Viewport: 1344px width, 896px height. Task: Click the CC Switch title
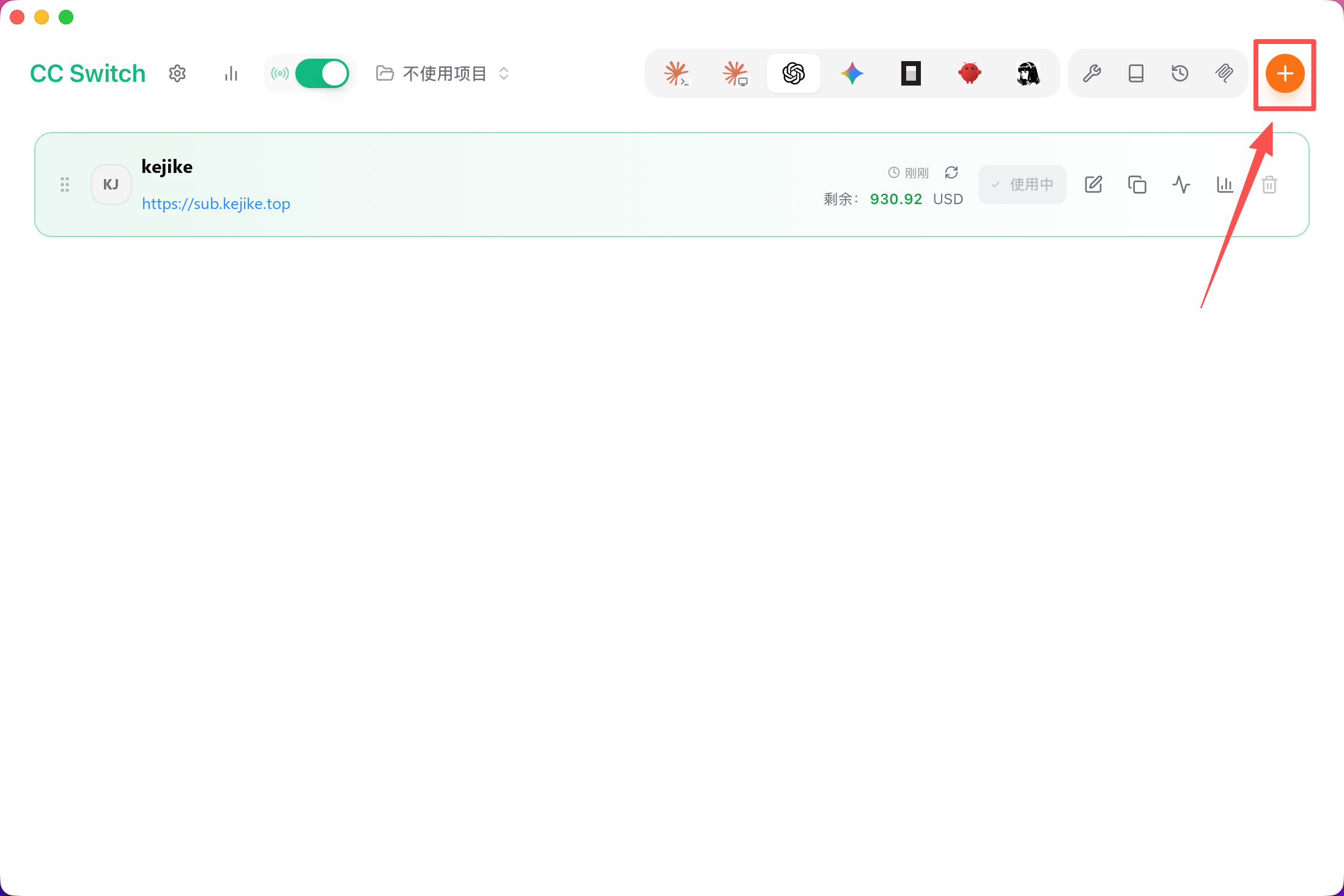tap(88, 73)
